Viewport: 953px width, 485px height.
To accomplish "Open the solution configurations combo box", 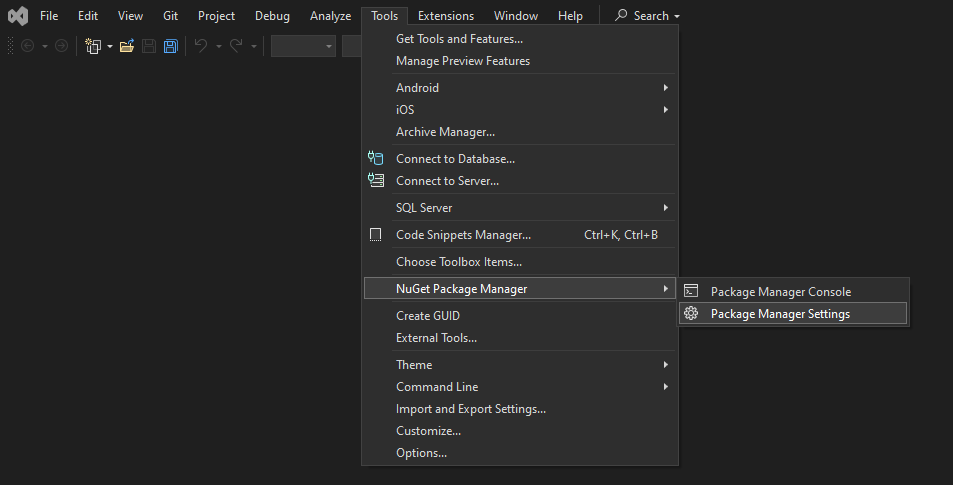I will (x=303, y=46).
